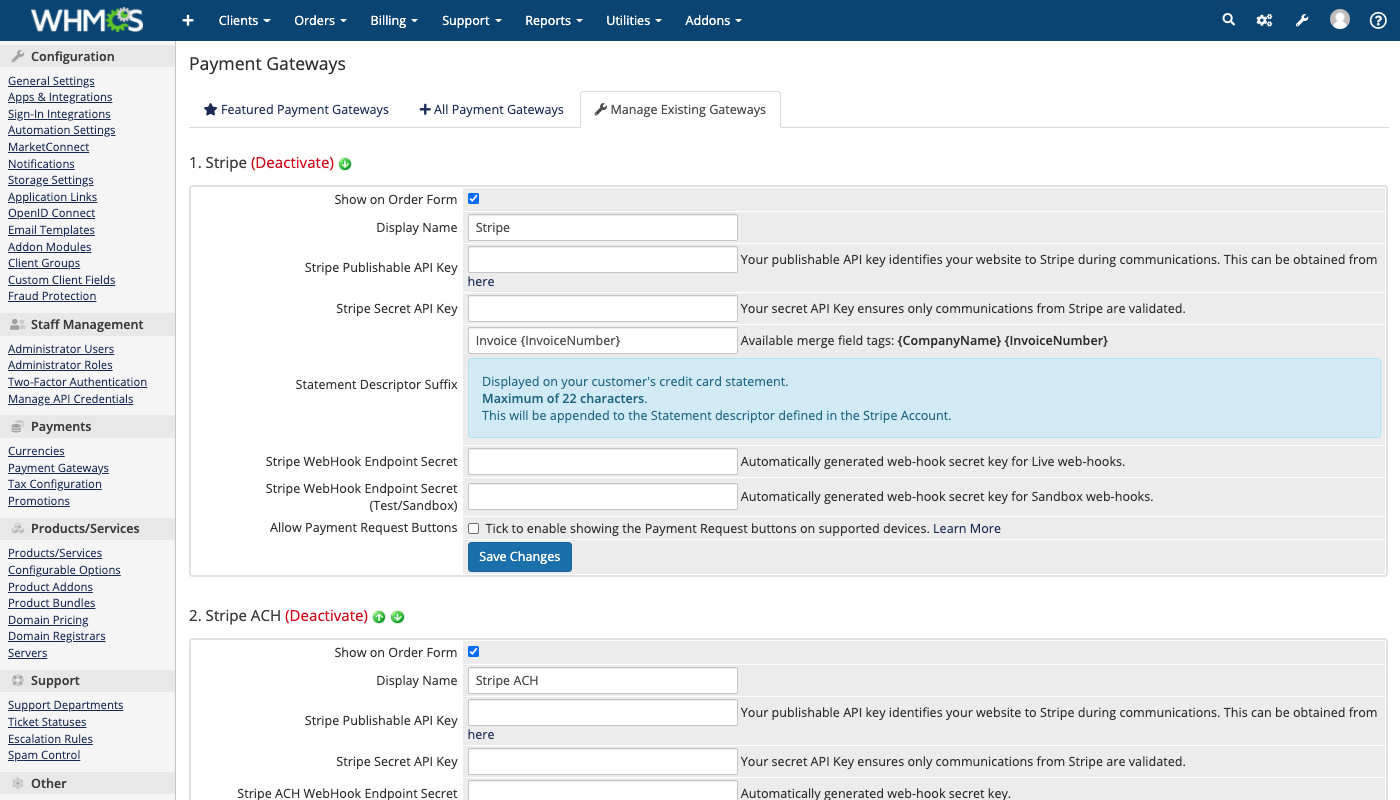The image size is (1400, 800).
Task: Click the Deactivate link for Stripe ACH
Action: coord(326,616)
